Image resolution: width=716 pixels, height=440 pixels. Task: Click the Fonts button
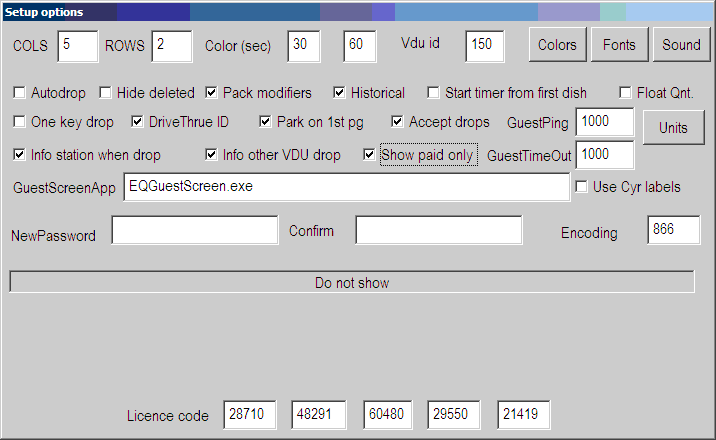click(619, 45)
